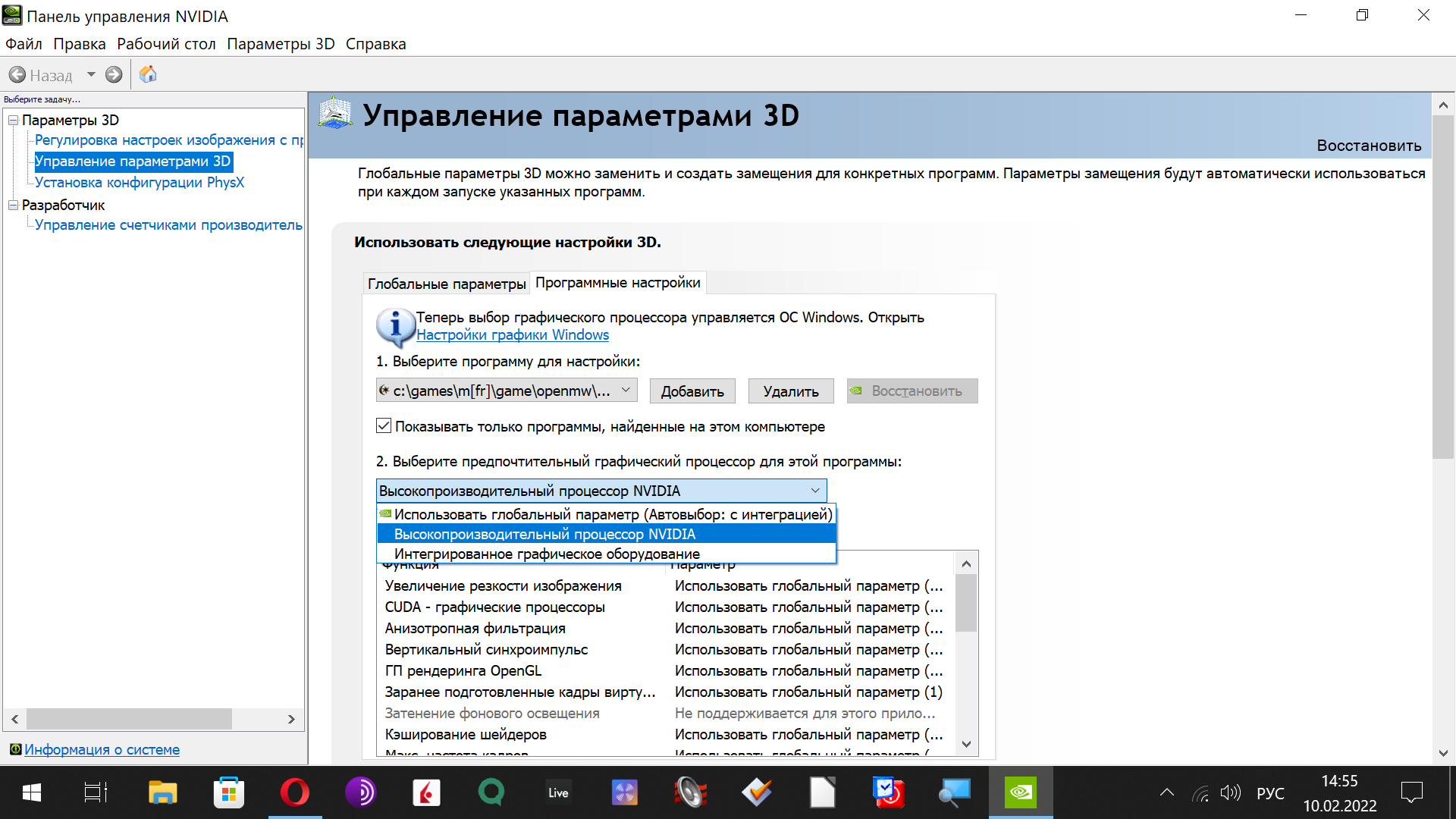Open the calendar-clock app on taskbar
This screenshot has width=1456, height=819.
tap(888, 792)
